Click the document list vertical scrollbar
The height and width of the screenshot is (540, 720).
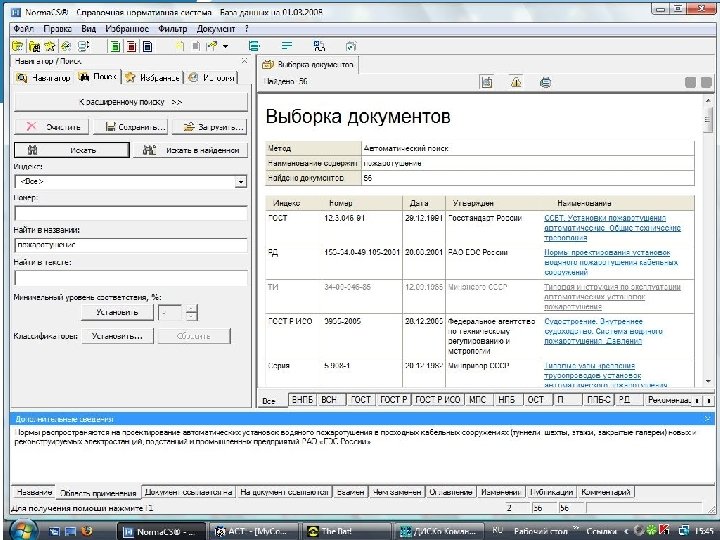[x=708, y=241]
